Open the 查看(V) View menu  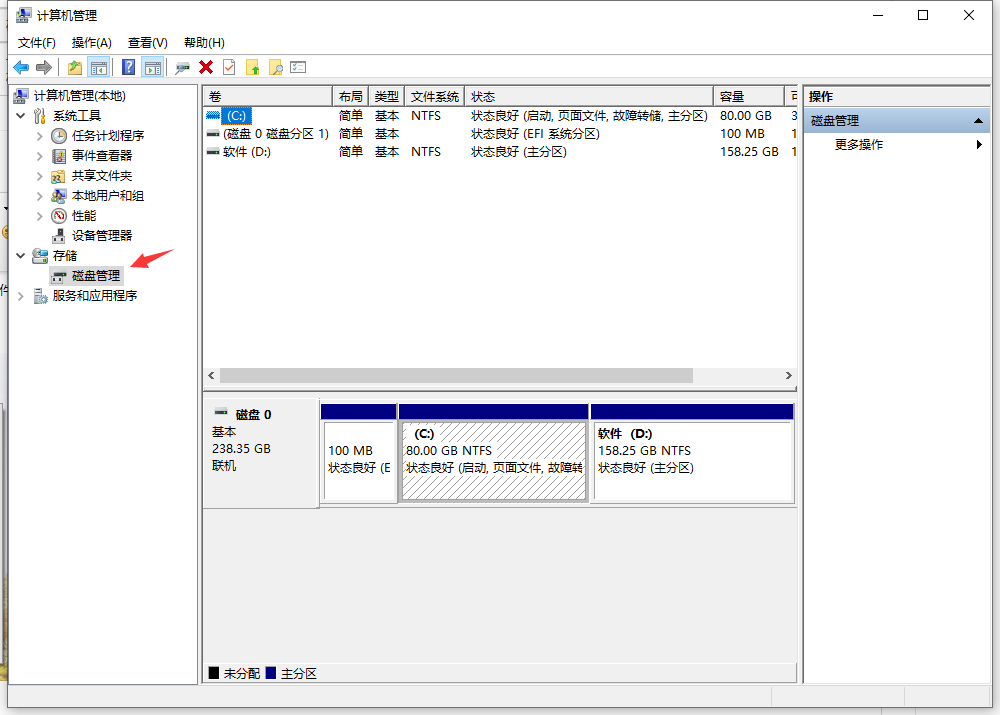point(147,43)
